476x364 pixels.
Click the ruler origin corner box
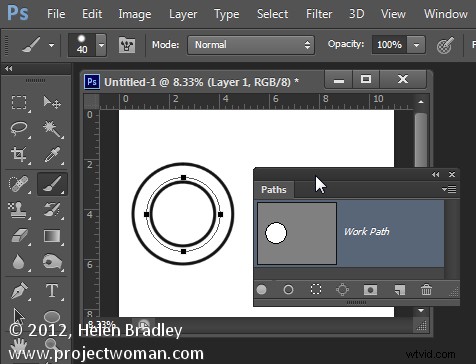coord(91,101)
